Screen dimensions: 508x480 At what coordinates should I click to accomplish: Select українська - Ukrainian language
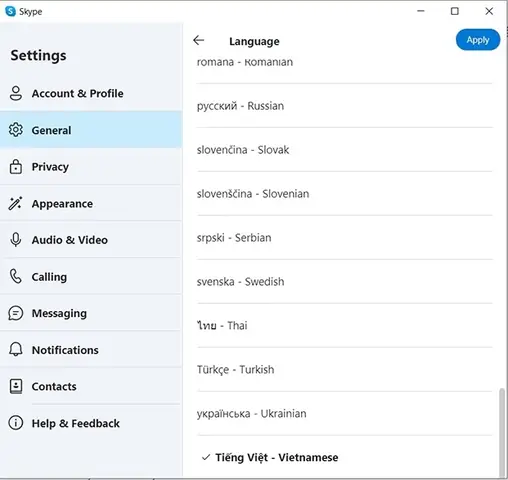345,413
